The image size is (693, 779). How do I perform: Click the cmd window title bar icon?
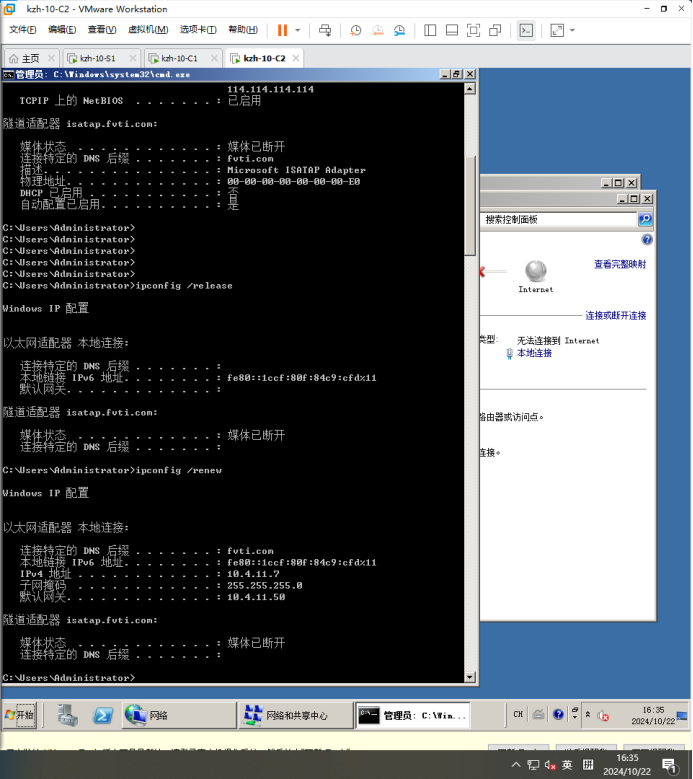pyautogui.click(x=8, y=75)
